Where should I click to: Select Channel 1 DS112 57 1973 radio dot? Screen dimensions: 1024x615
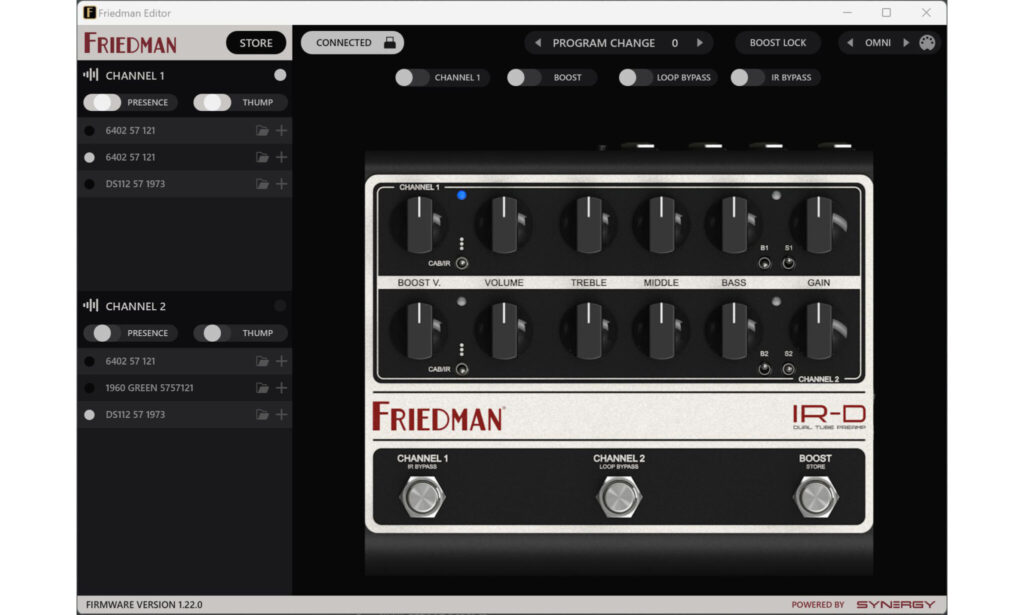(89, 184)
